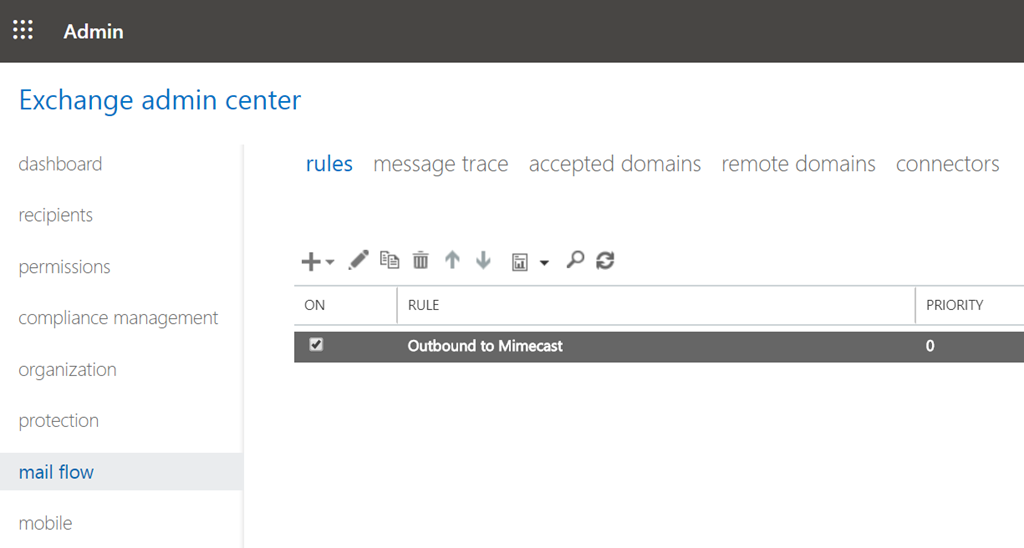
Task: Expand the new rule dropdown arrow
Action: [x=330, y=263]
